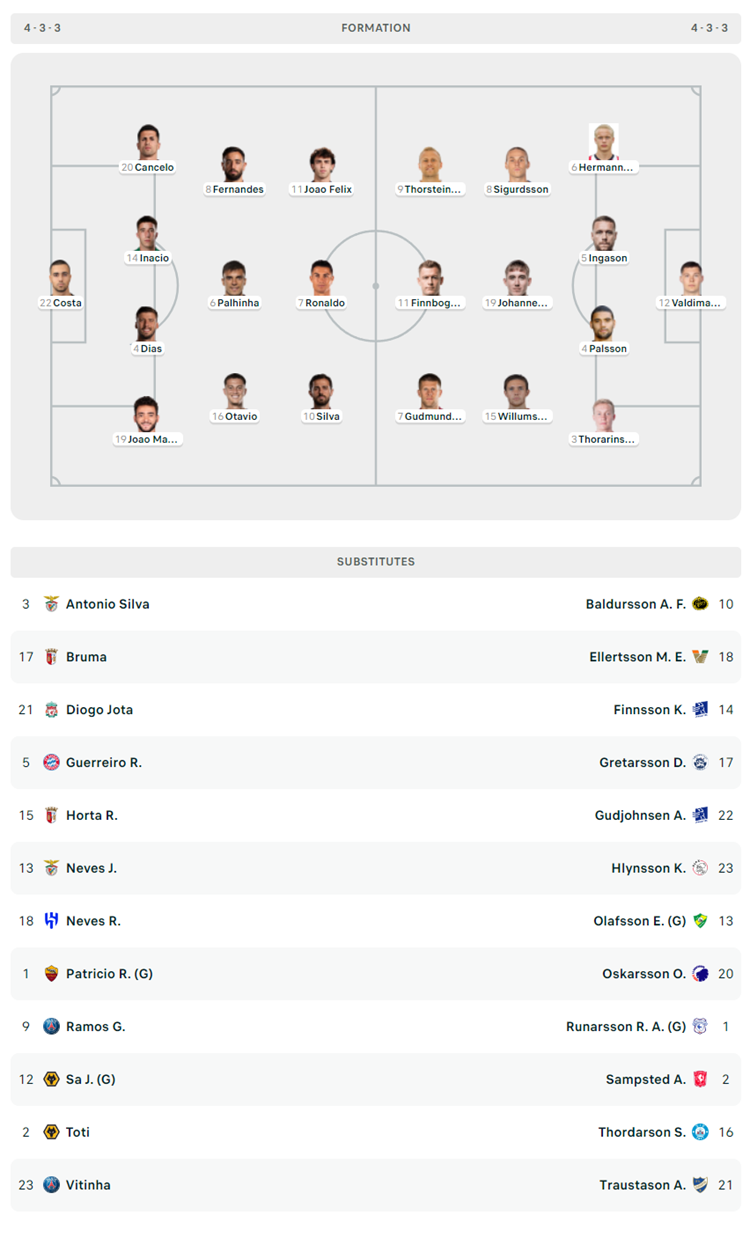This screenshot has height=1243, width=750.
Task: Click the Ramos G. substitute name
Action: tap(95, 1026)
